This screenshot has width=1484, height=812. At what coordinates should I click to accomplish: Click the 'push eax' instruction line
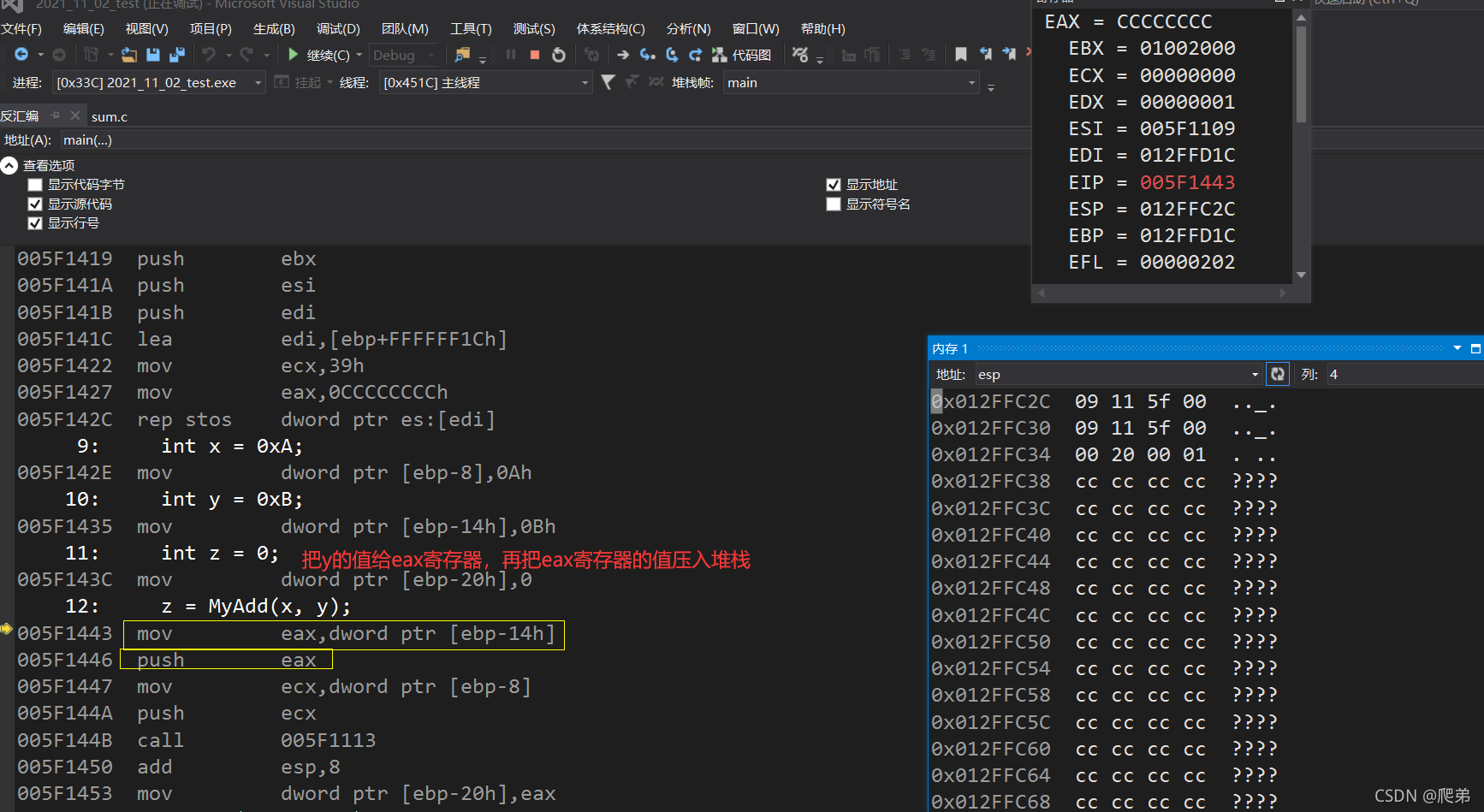pos(227,660)
